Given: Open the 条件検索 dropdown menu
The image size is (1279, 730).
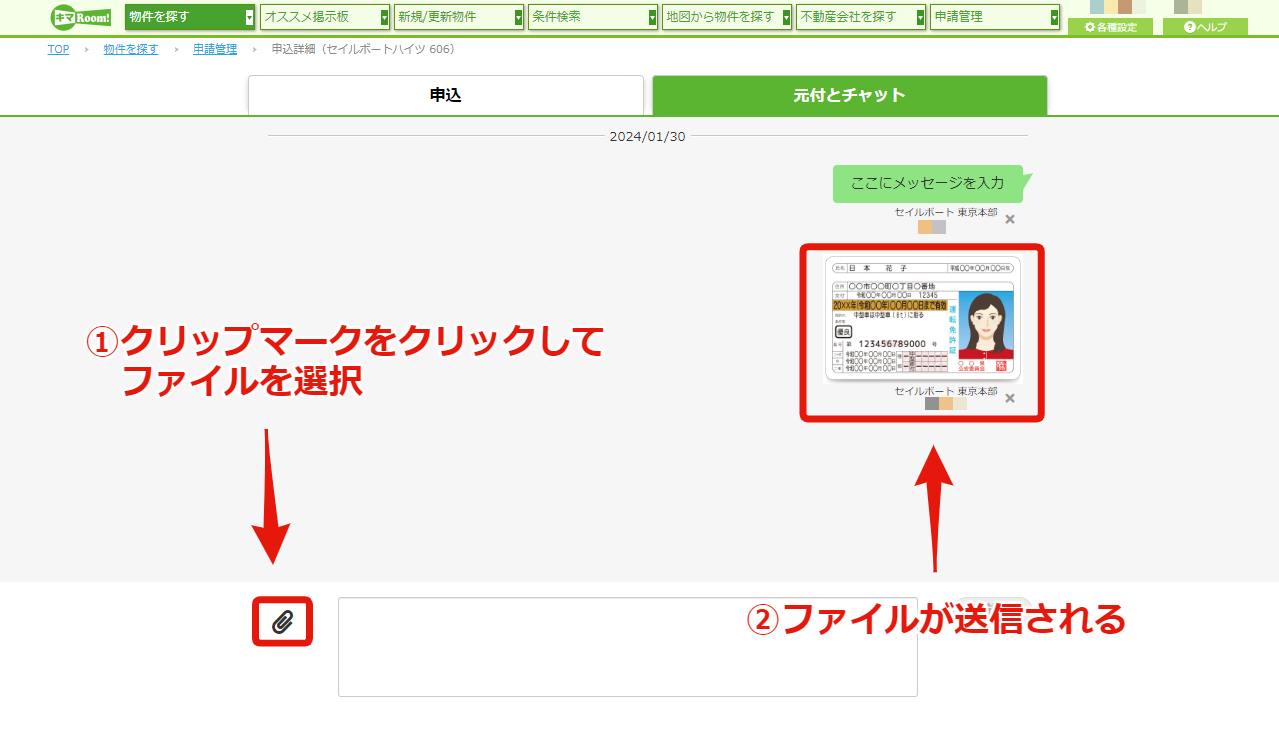Looking at the screenshot, I should click(x=593, y=17).
